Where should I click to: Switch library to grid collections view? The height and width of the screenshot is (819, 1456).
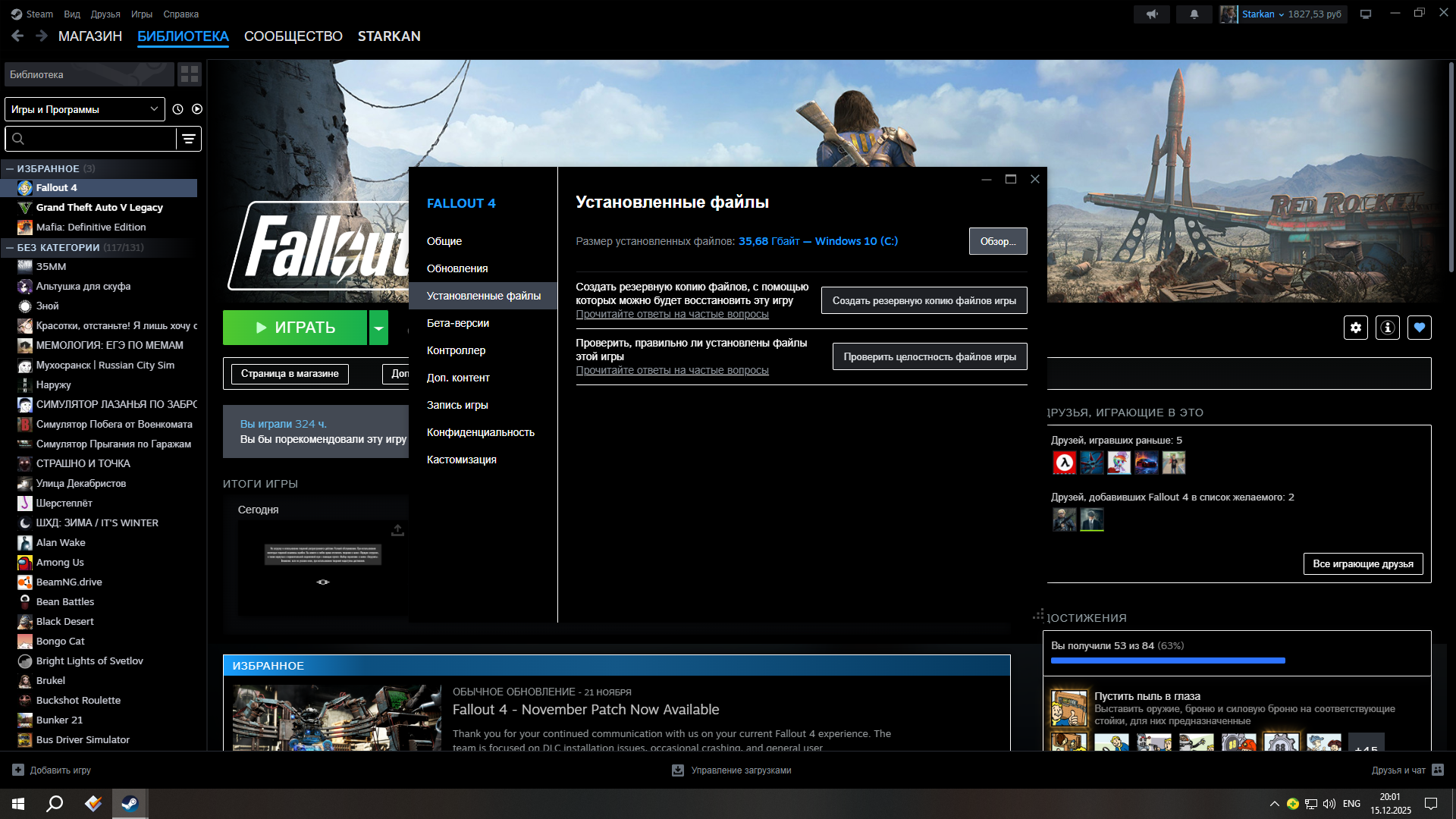[x=190, y=74]
